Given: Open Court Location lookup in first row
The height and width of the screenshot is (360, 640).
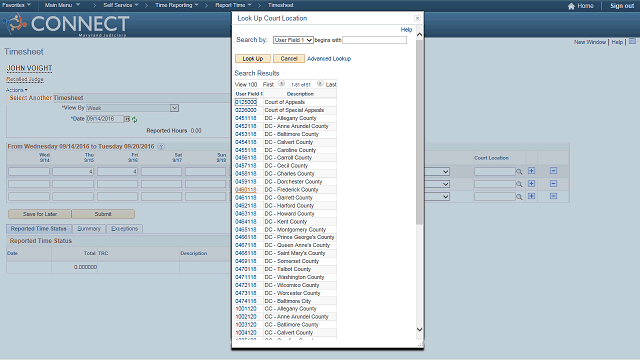Looking at the screenshot, I should click(x=519, y=172).
